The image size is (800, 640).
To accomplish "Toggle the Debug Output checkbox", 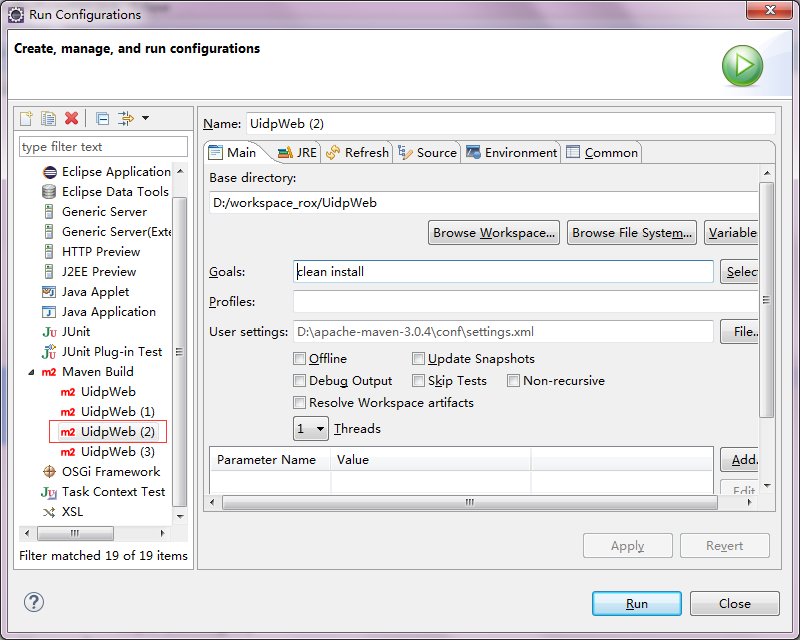I will pos(299,381).
